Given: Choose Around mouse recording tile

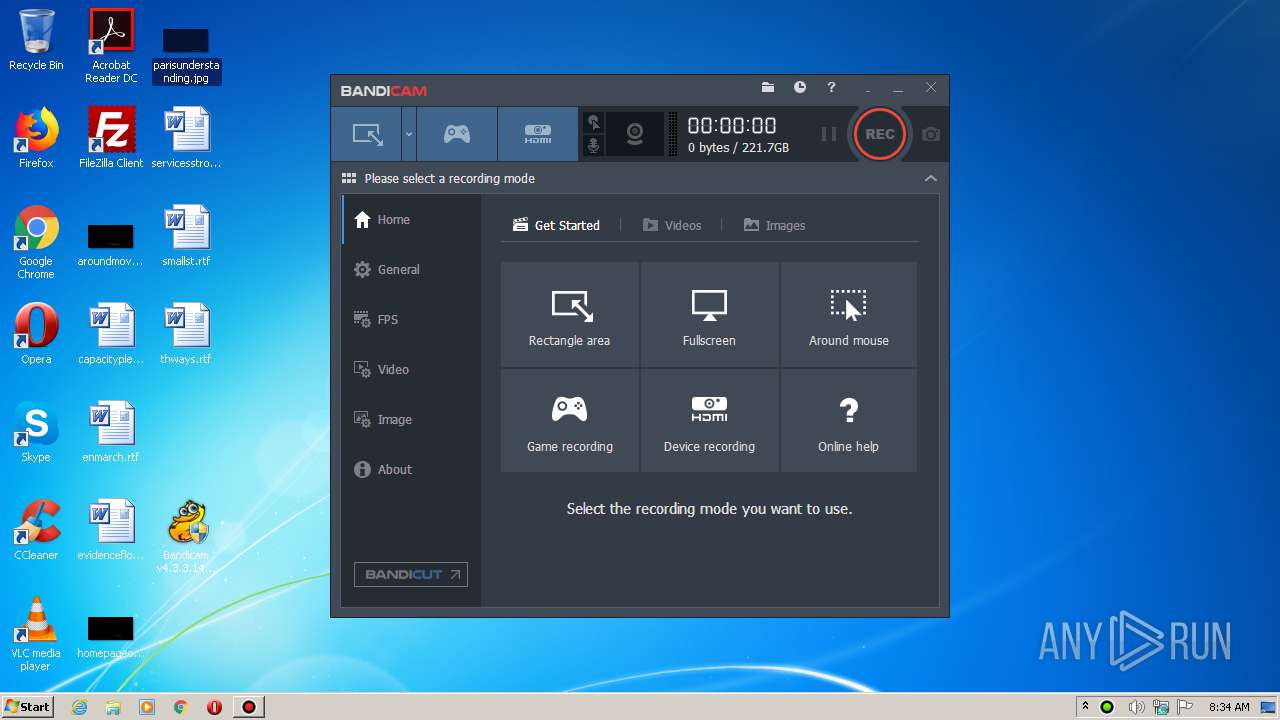Looking at the screenshot, I should 849,315.
